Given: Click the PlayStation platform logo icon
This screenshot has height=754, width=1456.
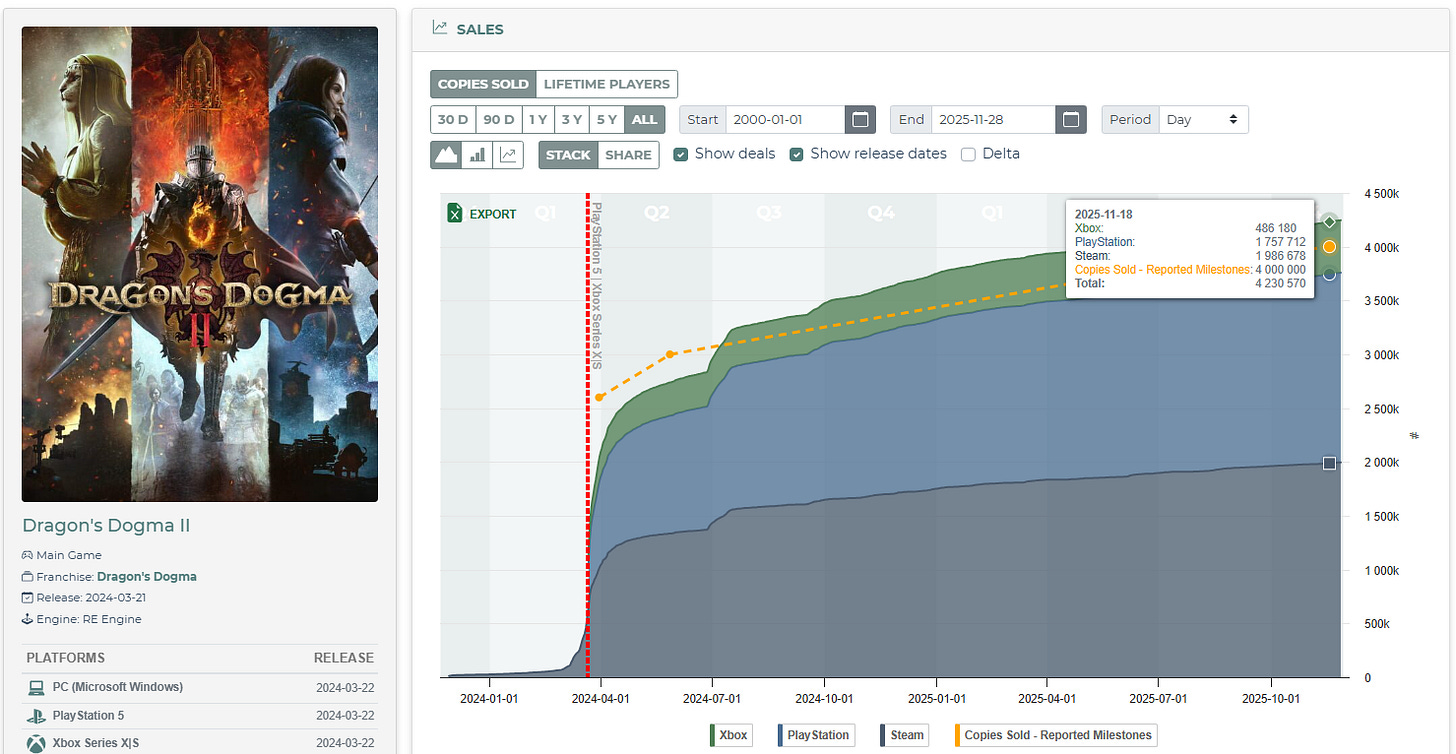Looking at the screenshot, I should pyautogui.click(x=36, y=716).
